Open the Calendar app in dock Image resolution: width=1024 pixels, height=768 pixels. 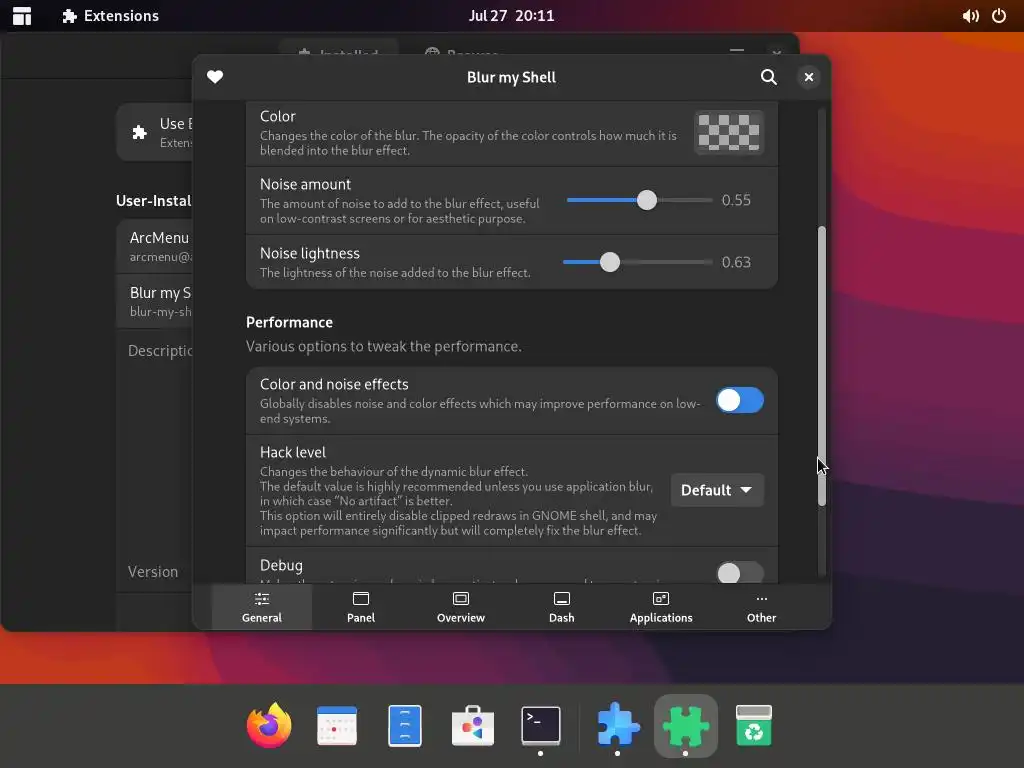click(337, 725)
